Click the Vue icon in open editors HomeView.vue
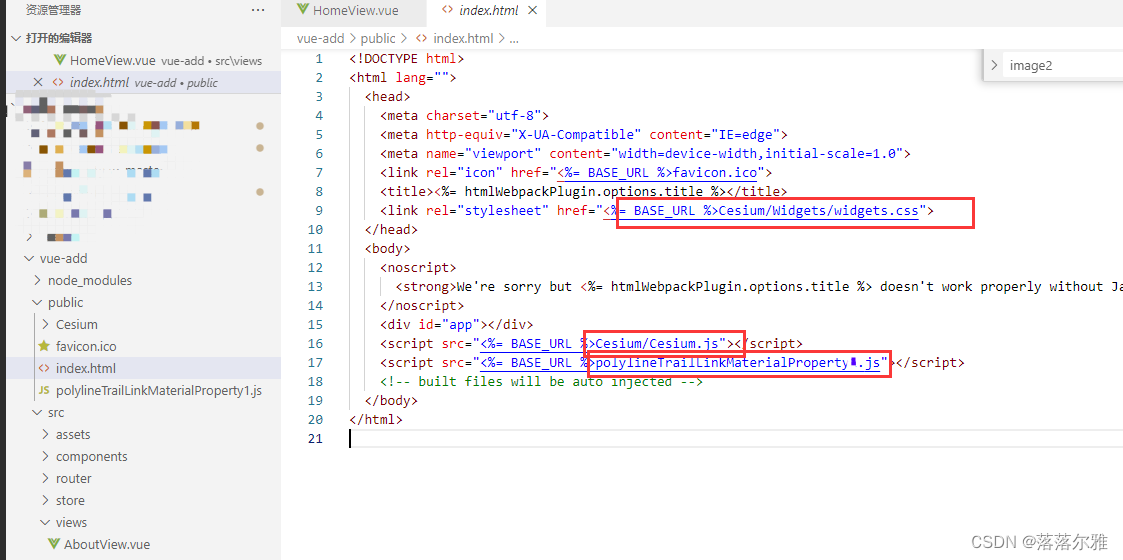The image size is (1123, 560). tap(60, 60)
